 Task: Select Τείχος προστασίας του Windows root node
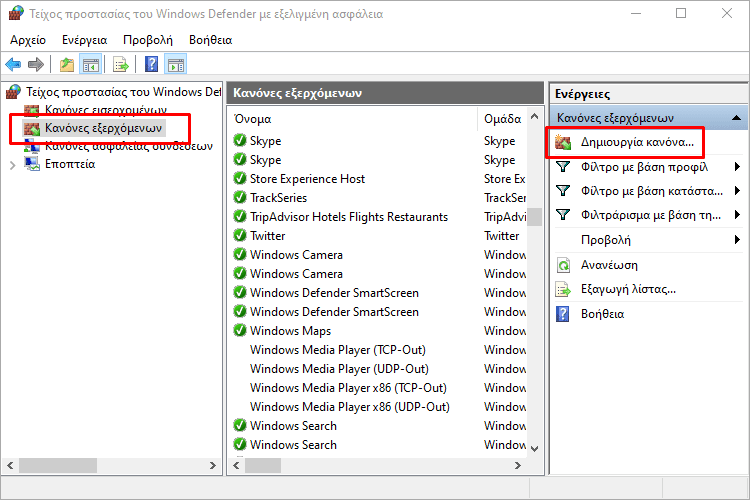123,91
